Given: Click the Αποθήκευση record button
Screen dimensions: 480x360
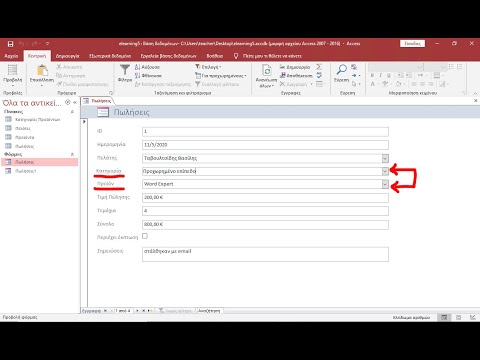Looking at the screenshot, I should tap(296, 76).
